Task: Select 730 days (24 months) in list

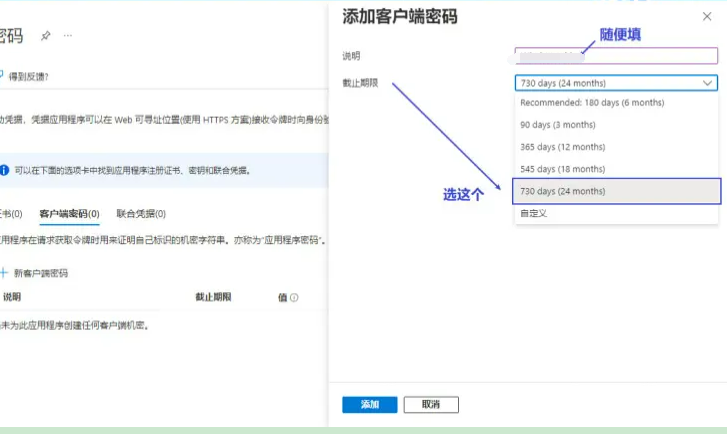Action: [x=617, y=191]
